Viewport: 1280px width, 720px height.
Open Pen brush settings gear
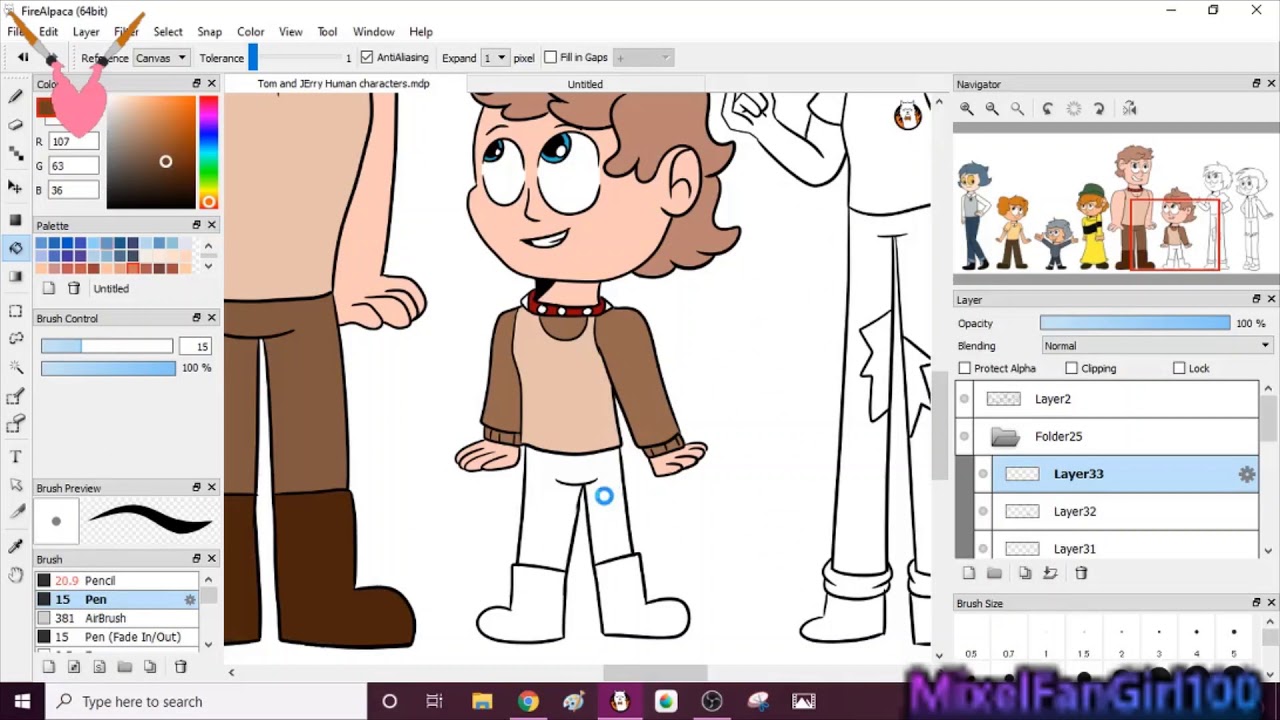[190, 600]
